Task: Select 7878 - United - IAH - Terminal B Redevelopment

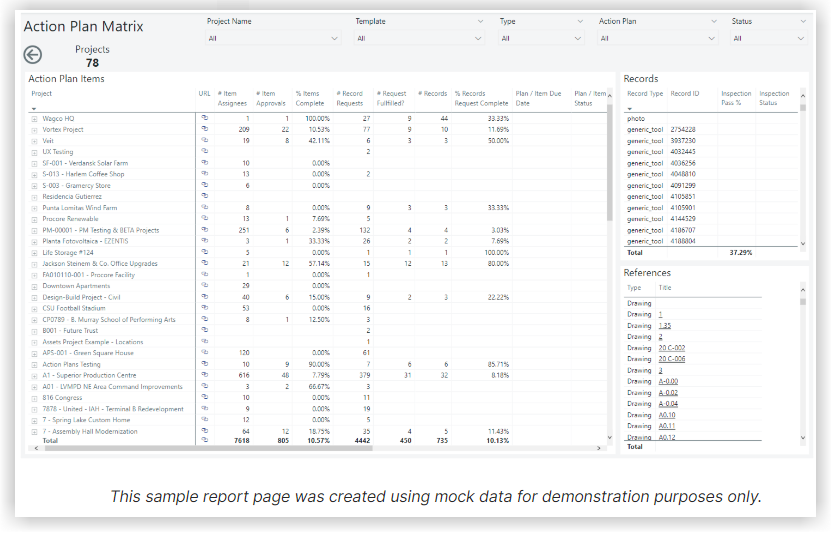Action: coord(113,409)
